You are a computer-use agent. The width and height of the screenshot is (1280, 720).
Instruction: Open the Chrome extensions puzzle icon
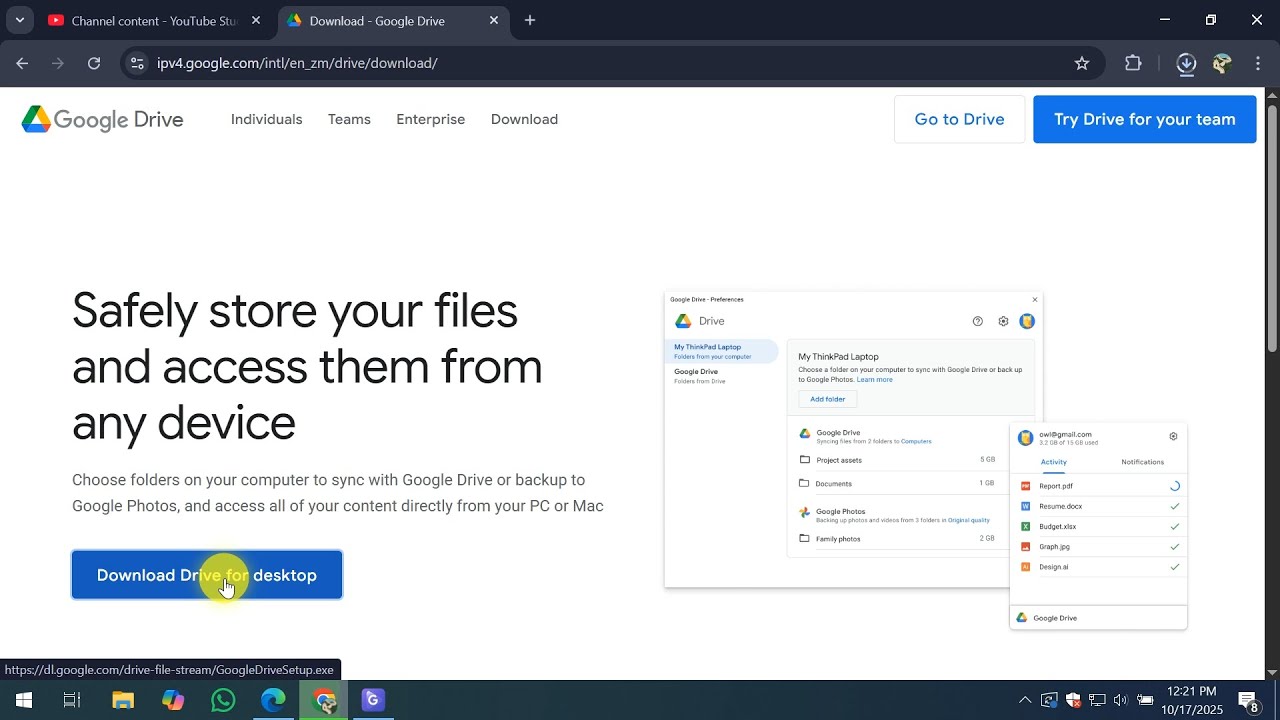tap(1133, 63)
